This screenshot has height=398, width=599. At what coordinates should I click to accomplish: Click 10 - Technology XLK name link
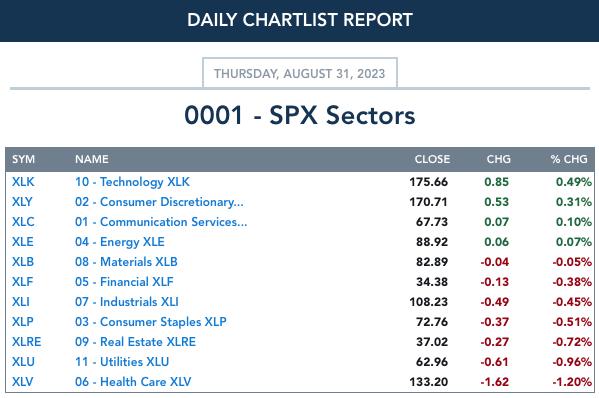coord(132,182)
